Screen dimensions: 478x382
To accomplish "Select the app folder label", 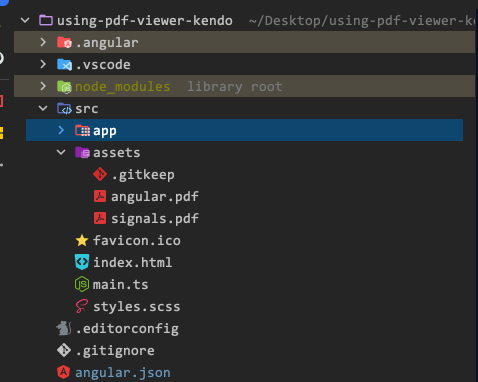I will [105, 131].
